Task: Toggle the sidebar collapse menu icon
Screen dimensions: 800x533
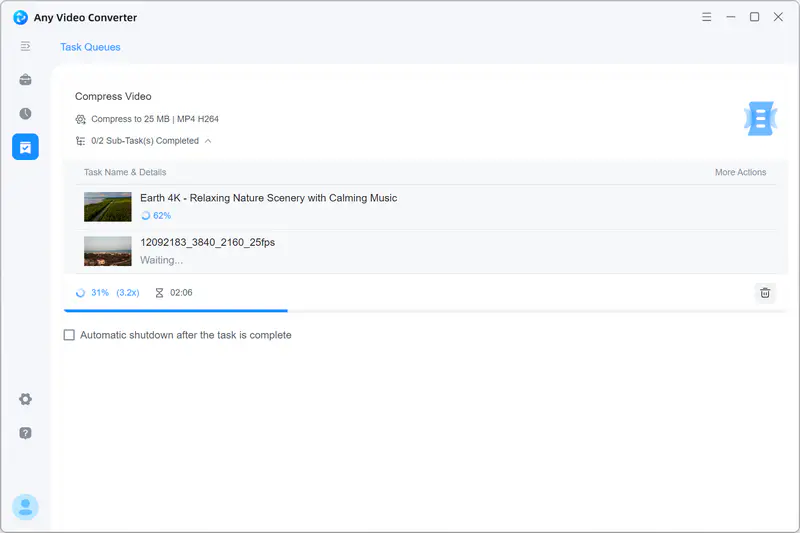Action: click(x=25, y=46)
